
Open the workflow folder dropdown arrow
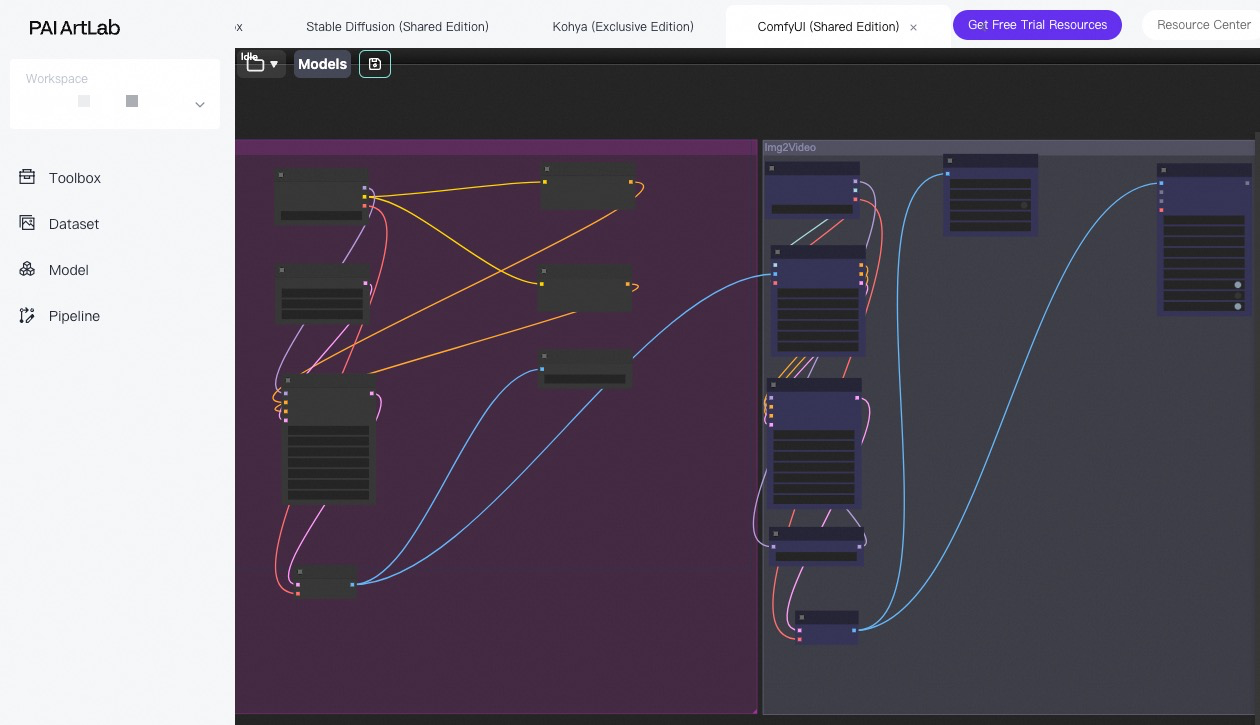point(274,65)
